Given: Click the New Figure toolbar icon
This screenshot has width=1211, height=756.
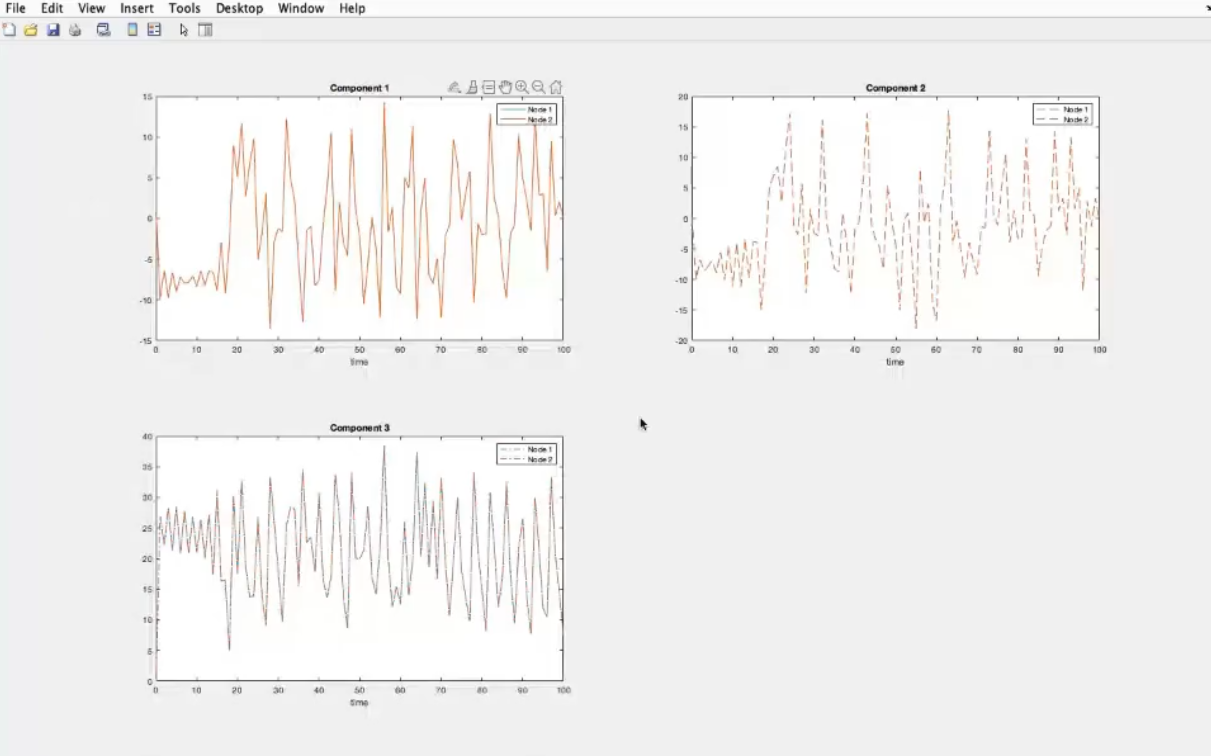Looking at the screenshot, I should 10,30.
